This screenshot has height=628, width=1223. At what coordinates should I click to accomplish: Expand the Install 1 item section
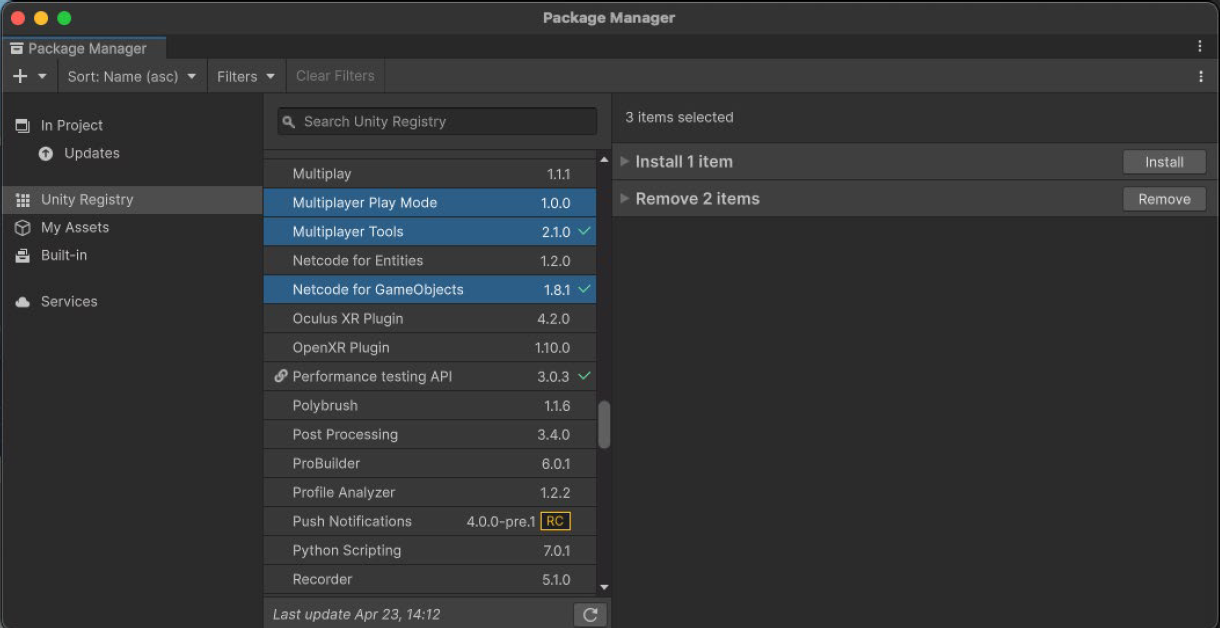point(625,161)
